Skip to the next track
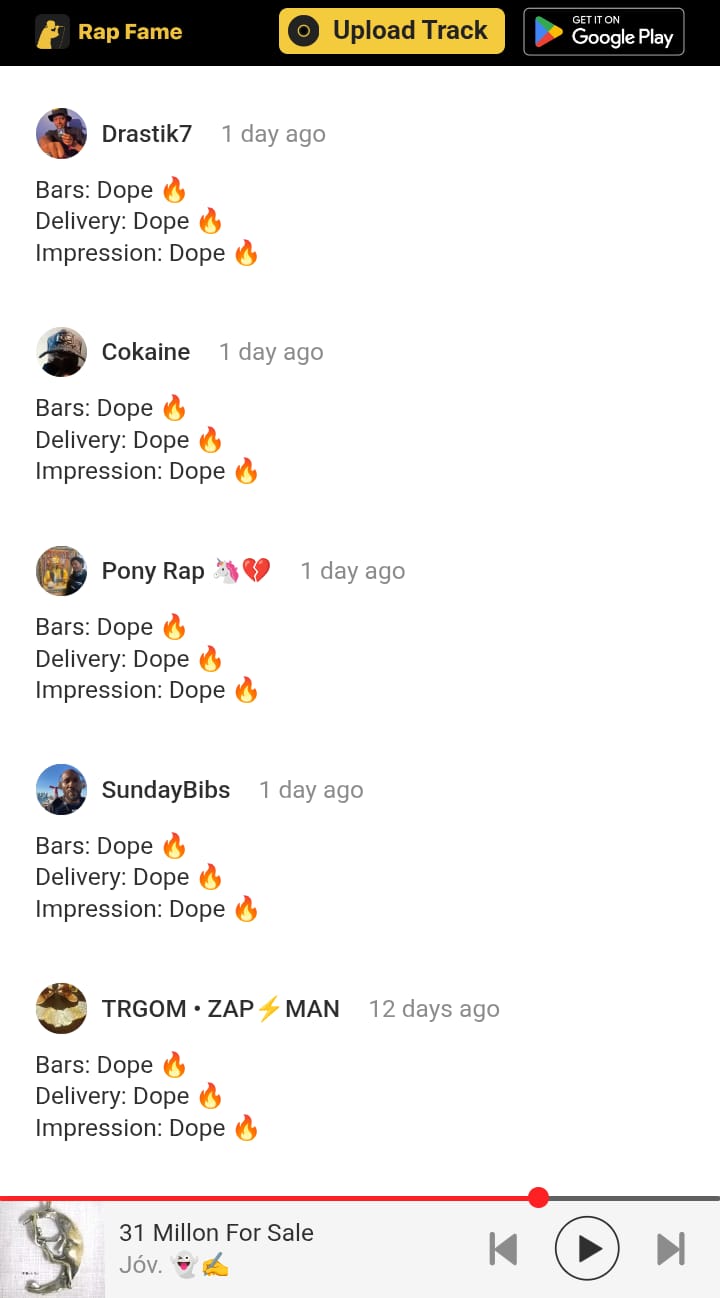 coord(671,1249)
